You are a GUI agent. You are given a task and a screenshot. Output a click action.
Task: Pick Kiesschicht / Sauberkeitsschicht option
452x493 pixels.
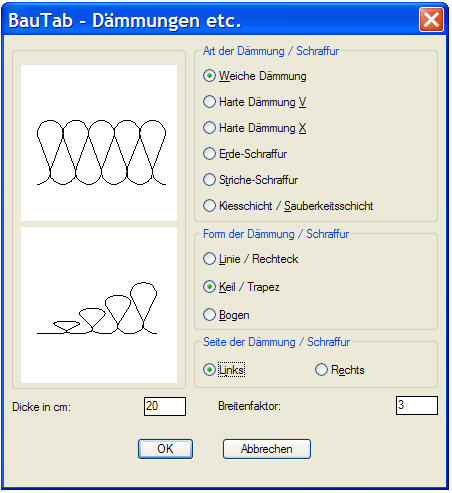click(x=288, y=206)
